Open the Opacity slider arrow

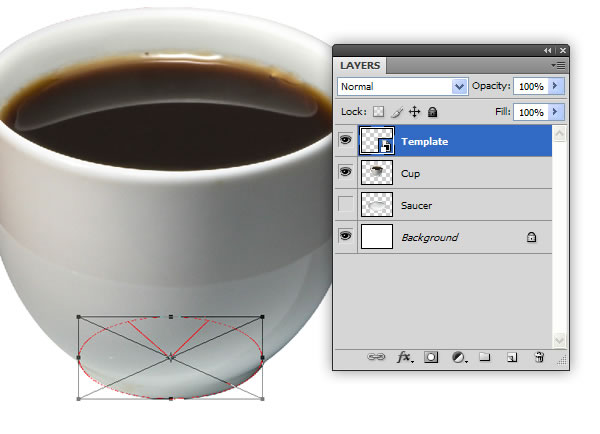tap(556, 86)
